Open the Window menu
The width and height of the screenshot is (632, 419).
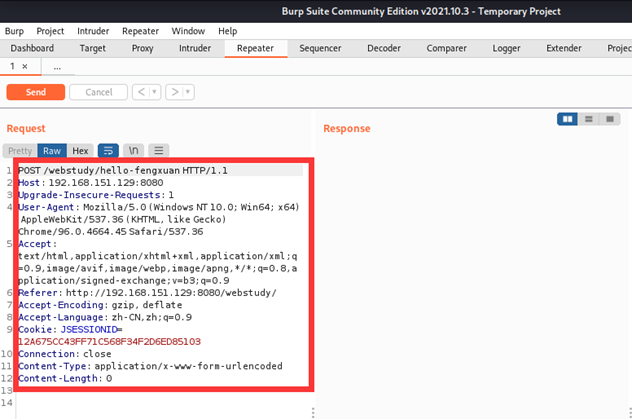click(188, 31)
